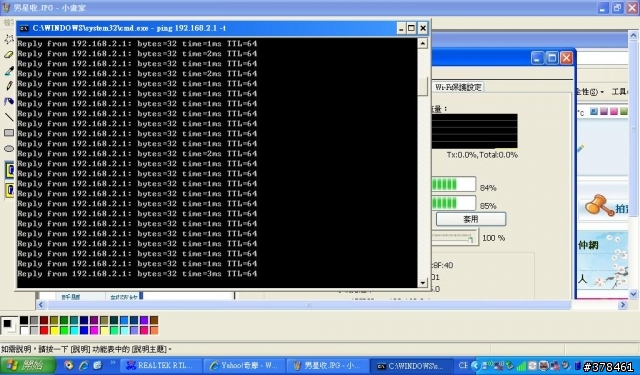Screen dimensions: 640x375
Task: Open the CH language indicator
Action: [x=463, y=366]
